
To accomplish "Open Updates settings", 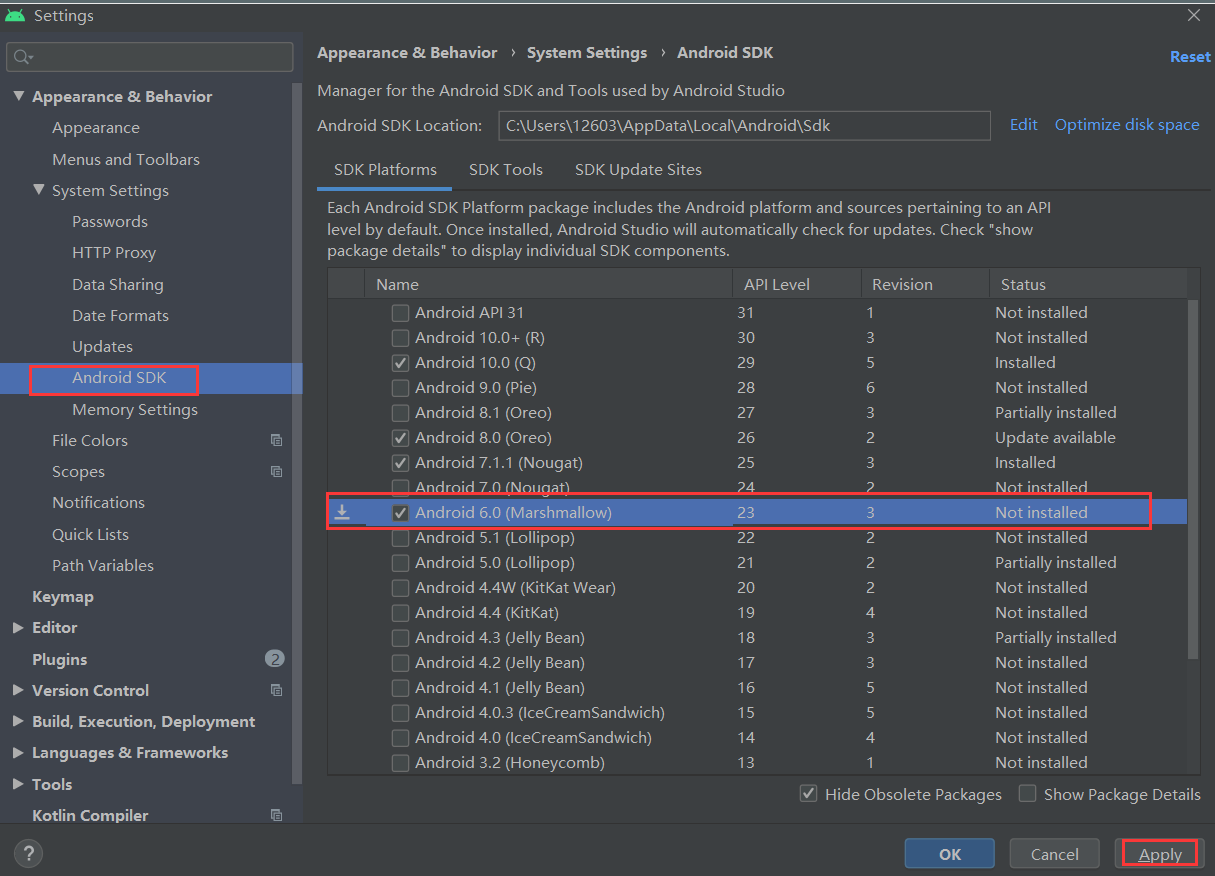I will (102, 346).
